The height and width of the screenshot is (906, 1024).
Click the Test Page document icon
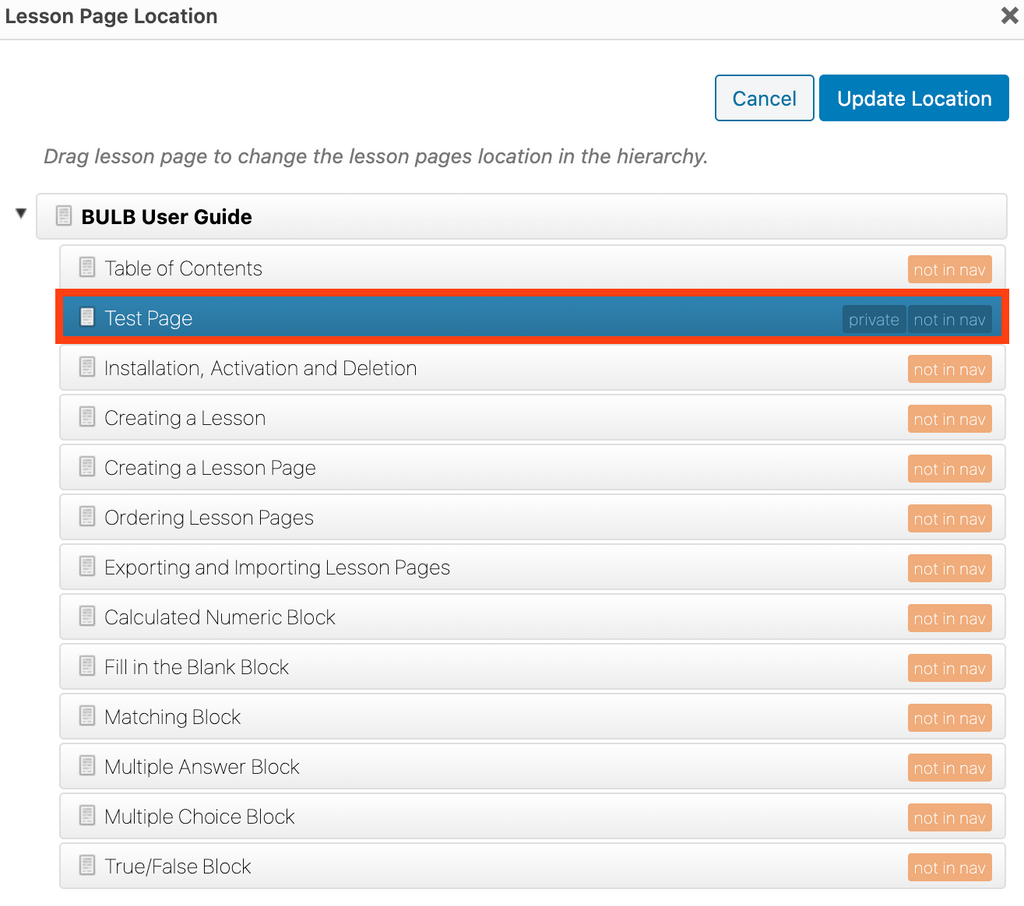(x=87, y=317)
